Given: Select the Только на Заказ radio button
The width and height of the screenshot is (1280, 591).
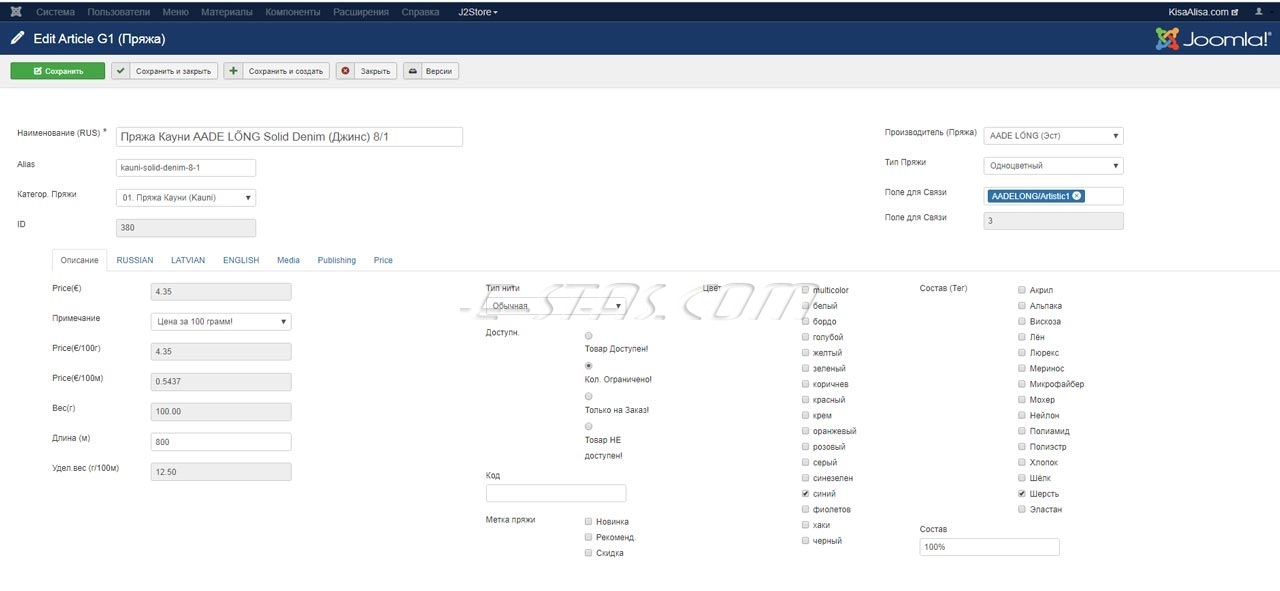Looking at the screenshot, I should [589, 397].
